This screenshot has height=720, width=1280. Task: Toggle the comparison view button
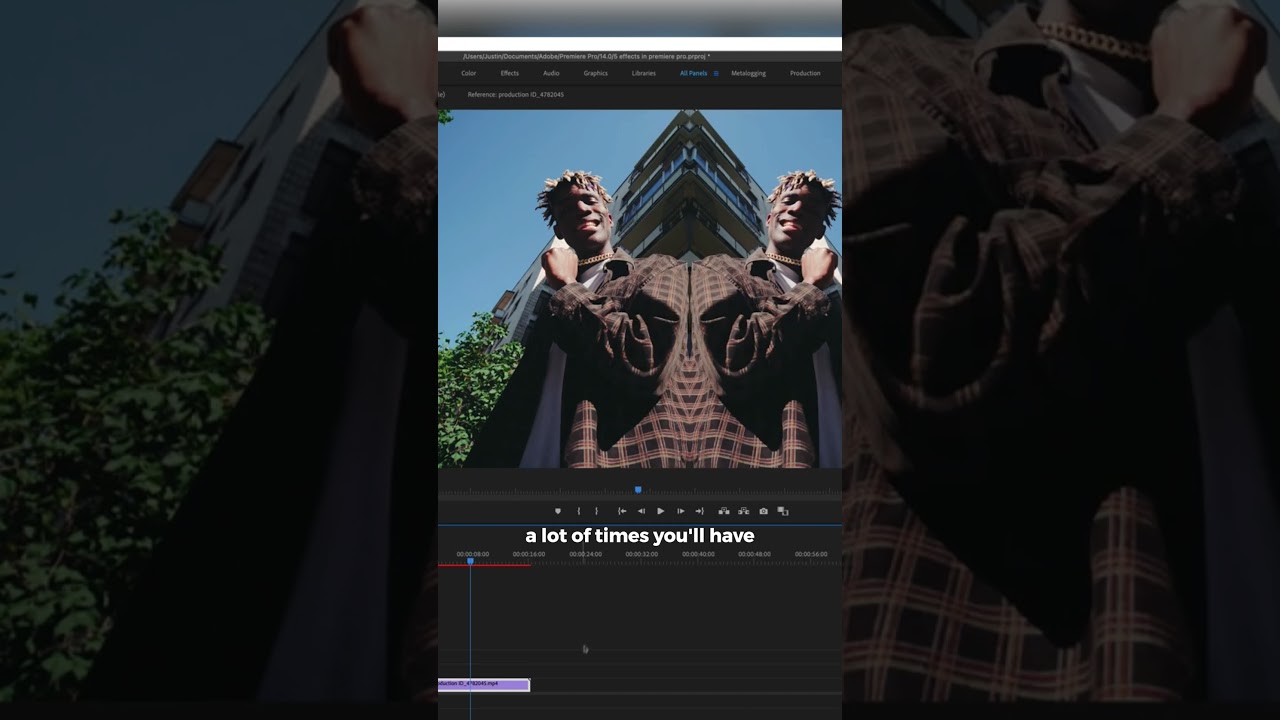click(783, 511)
